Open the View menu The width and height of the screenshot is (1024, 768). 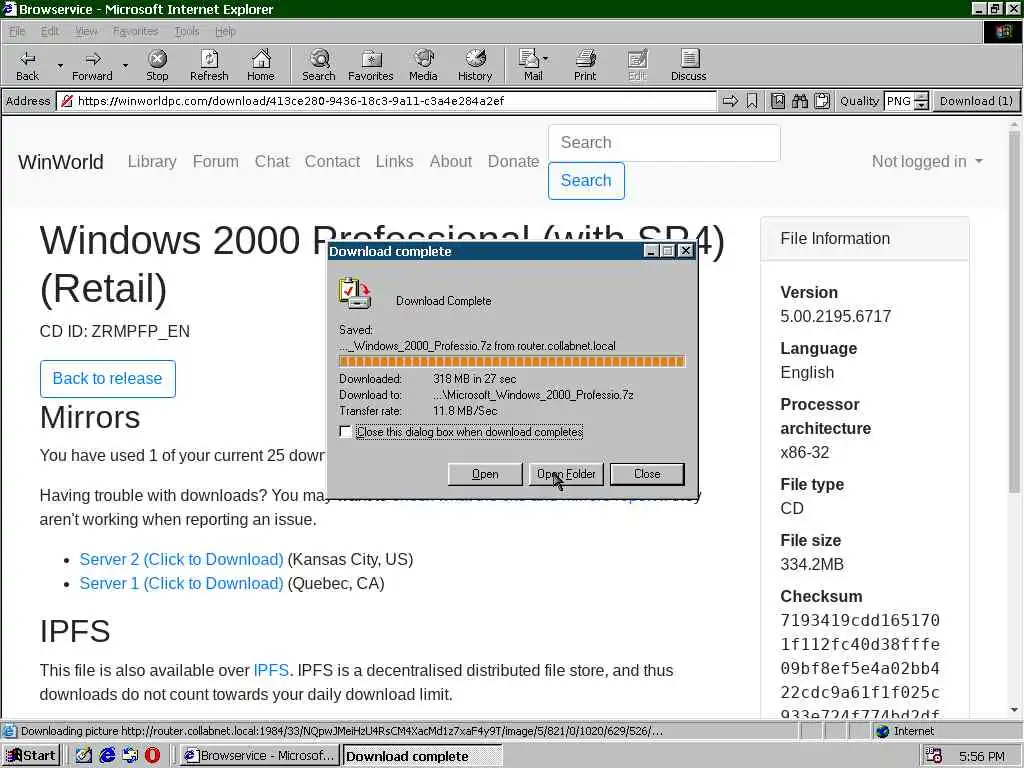point(86,31)
